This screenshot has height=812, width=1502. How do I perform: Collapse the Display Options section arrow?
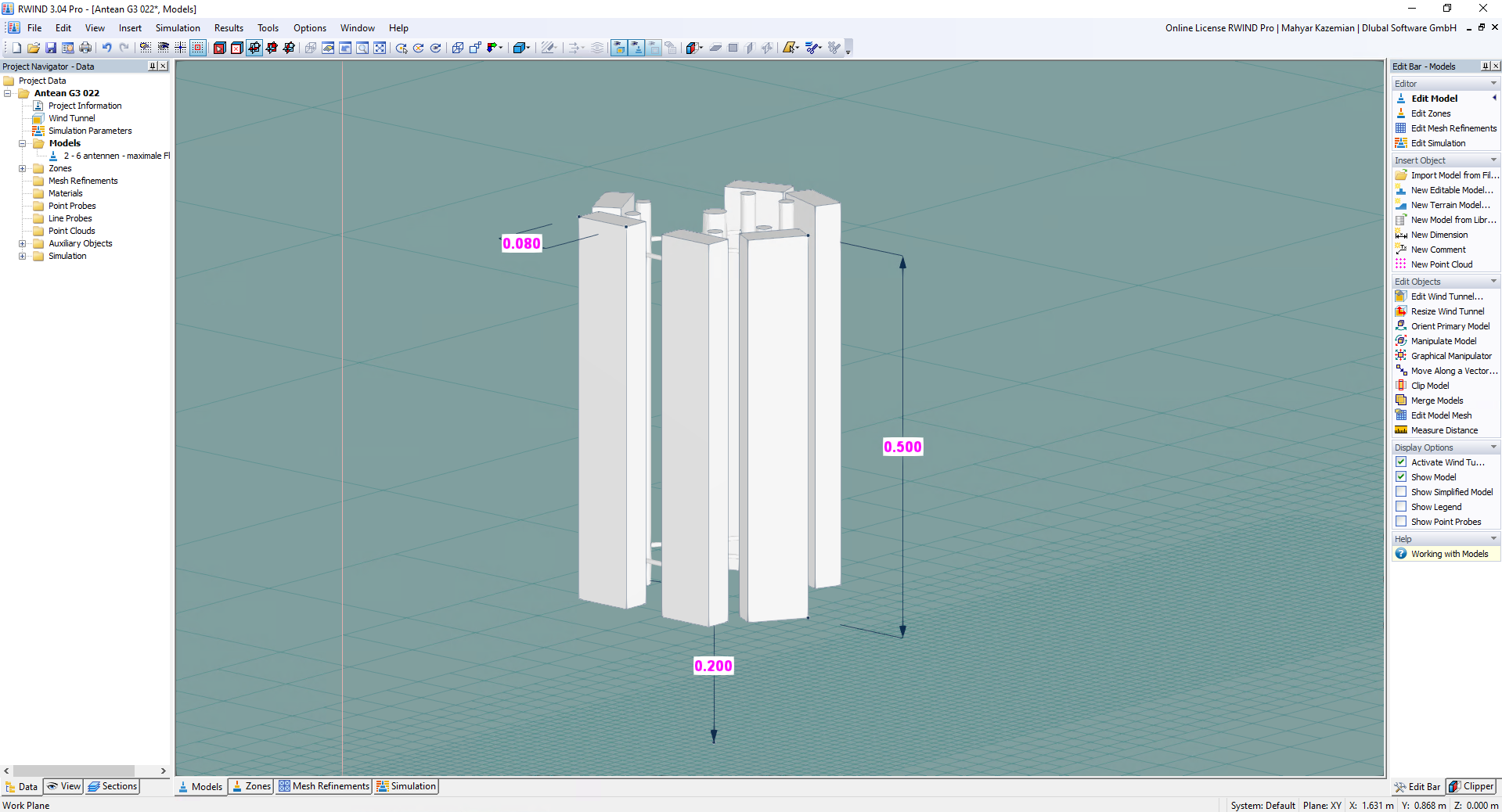tap(1493, 447)
